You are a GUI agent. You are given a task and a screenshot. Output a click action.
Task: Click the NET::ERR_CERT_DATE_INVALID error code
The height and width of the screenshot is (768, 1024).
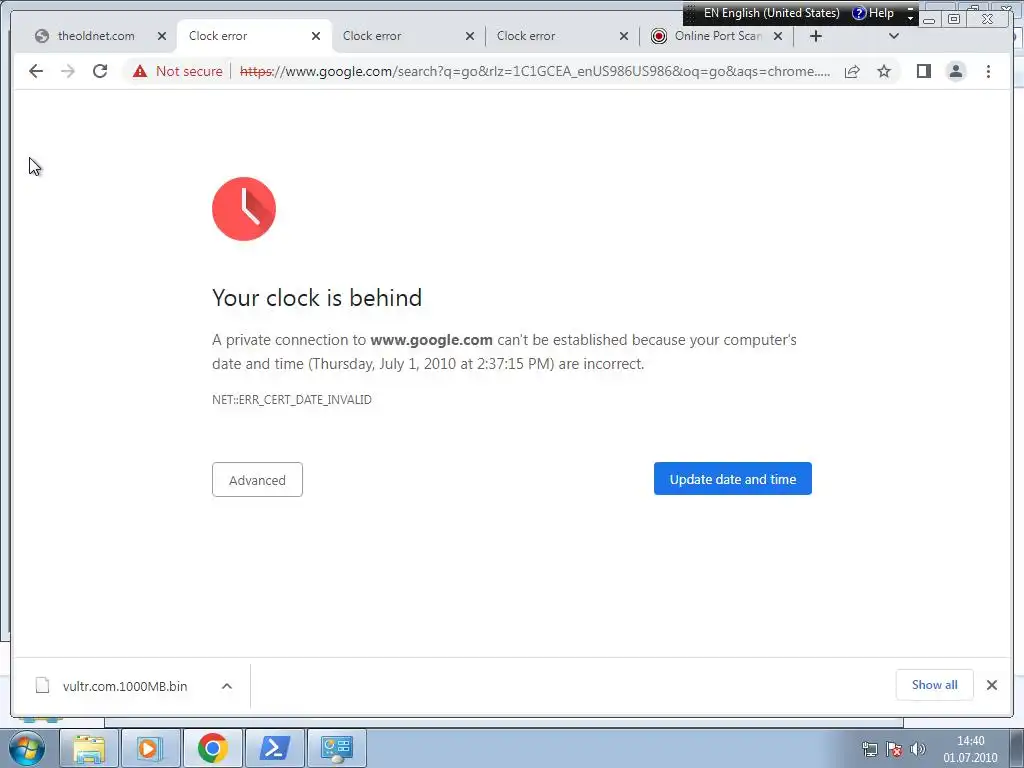292,400
